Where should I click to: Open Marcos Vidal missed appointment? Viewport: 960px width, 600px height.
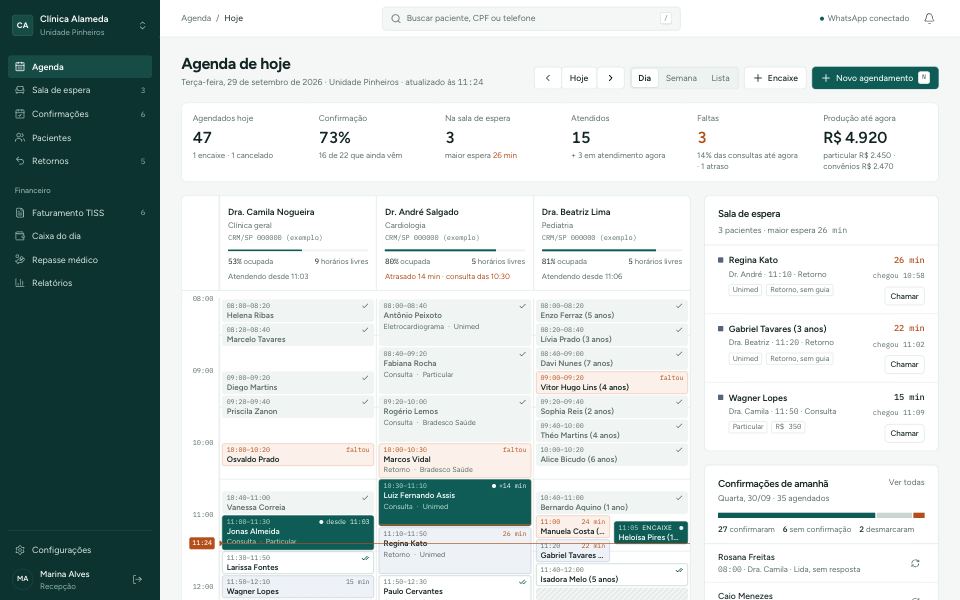point(455,460)
